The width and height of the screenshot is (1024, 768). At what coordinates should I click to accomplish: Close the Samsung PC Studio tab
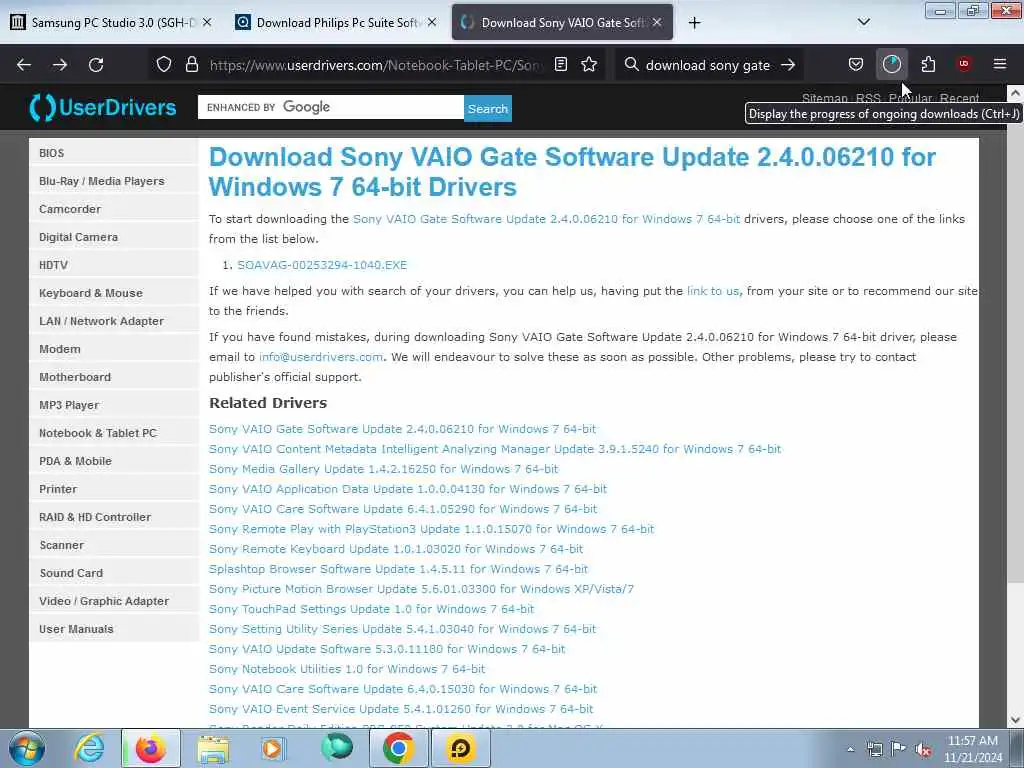click(207, 23)
